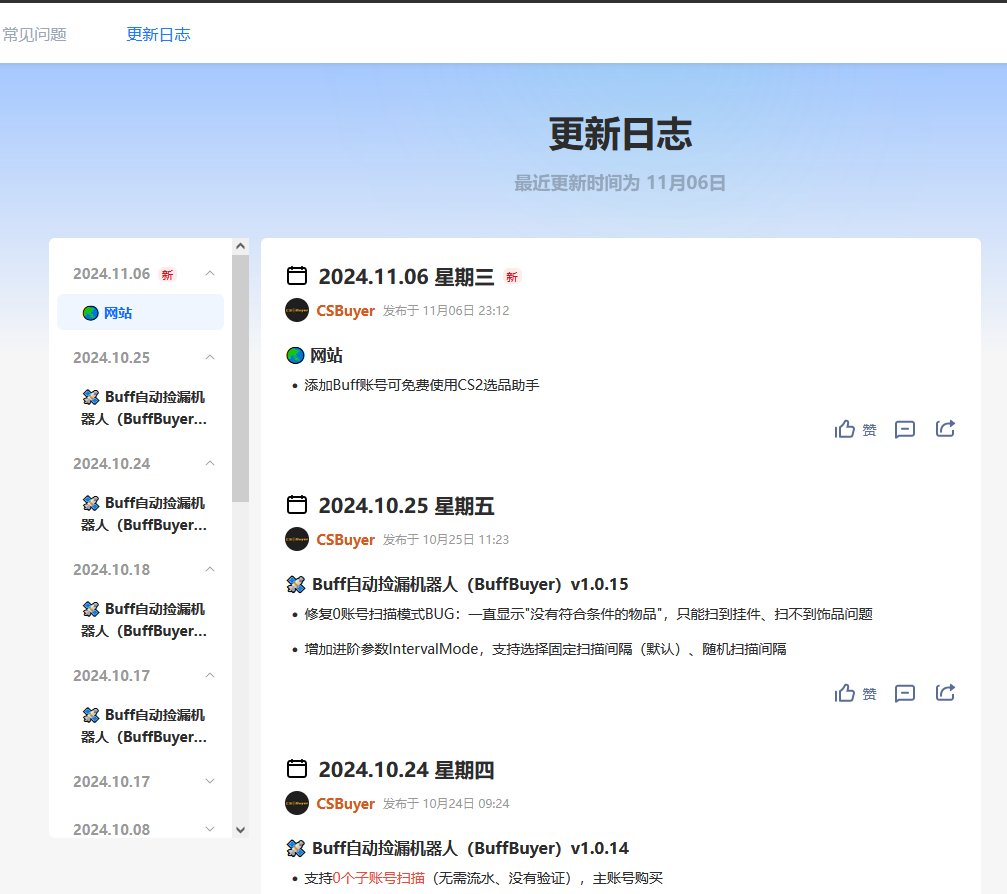Screen dimensions: 1007x894
Task: Open BuffBuyer entry under 2024.10.25 in sidebar
Action: [144, 408]
